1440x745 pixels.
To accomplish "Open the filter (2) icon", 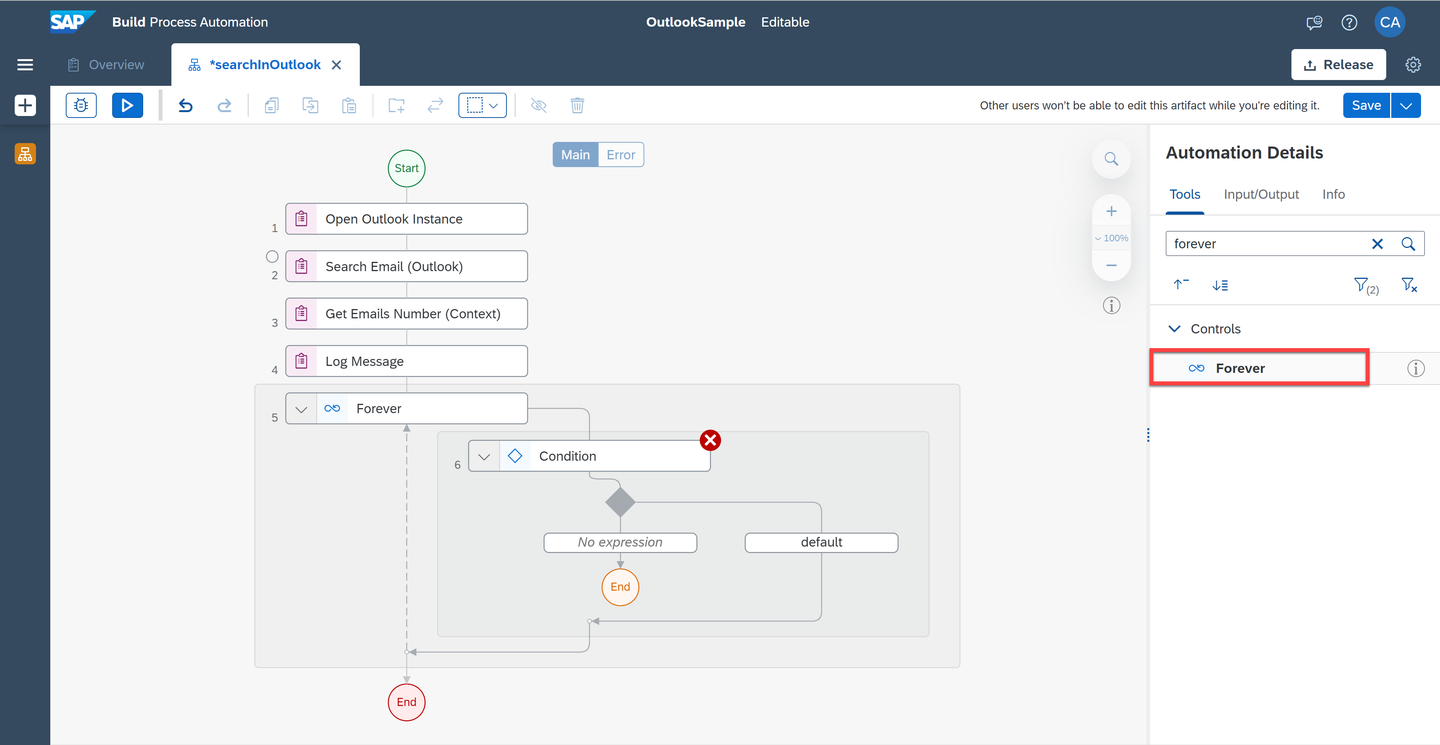I will point(1366,286).
